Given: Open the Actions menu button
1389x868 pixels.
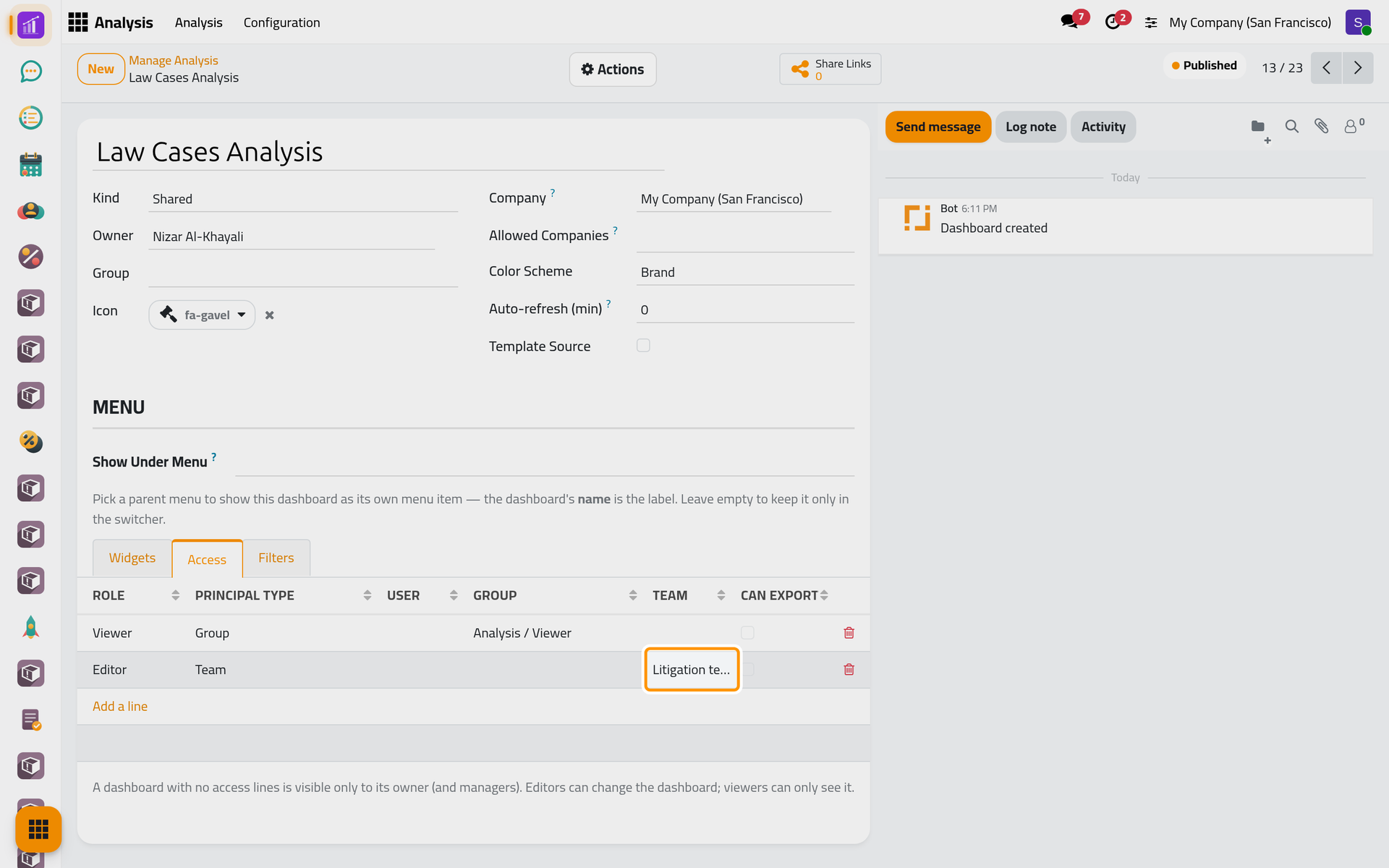Looking at the screenshot, I should point(613,69).
